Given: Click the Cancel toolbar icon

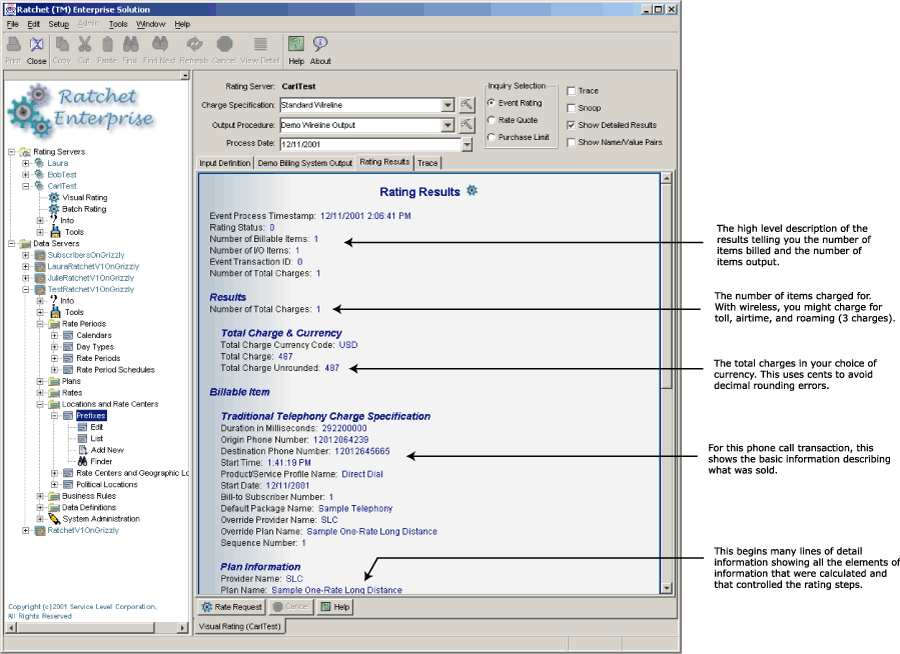Looking at the screenshot, I should pyautogui.click(x=224, y=45).
